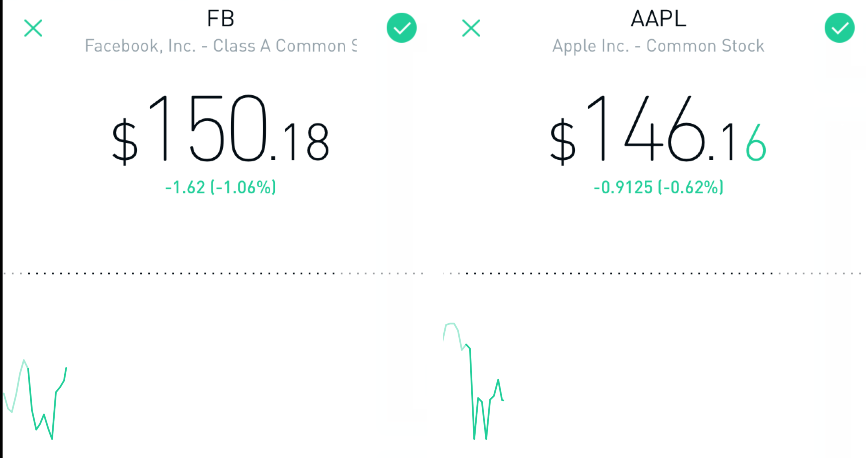The width and height of the screenshot is (866, 458).
Task: Click the faded early segment of the AAPL chart
Action: pos(452,325)
